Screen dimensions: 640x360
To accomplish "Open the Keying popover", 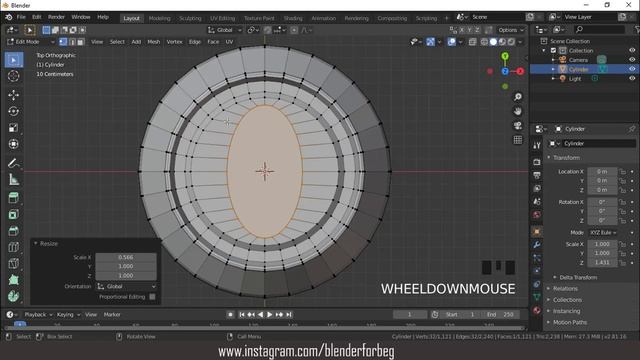I will tap(68, 315).
